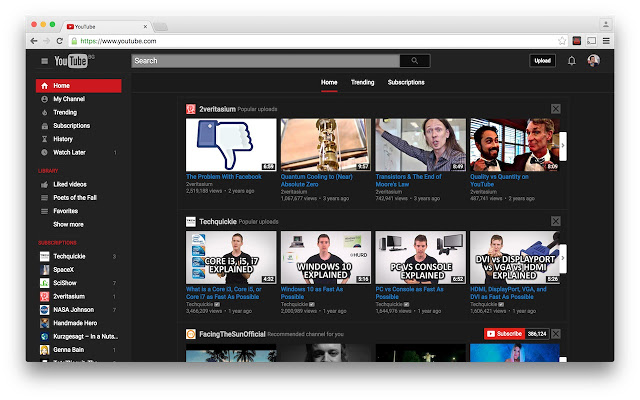This screenshot has width=640, height=400.
Task: Click the search magnifier button
Action: (x=415, y=61)
